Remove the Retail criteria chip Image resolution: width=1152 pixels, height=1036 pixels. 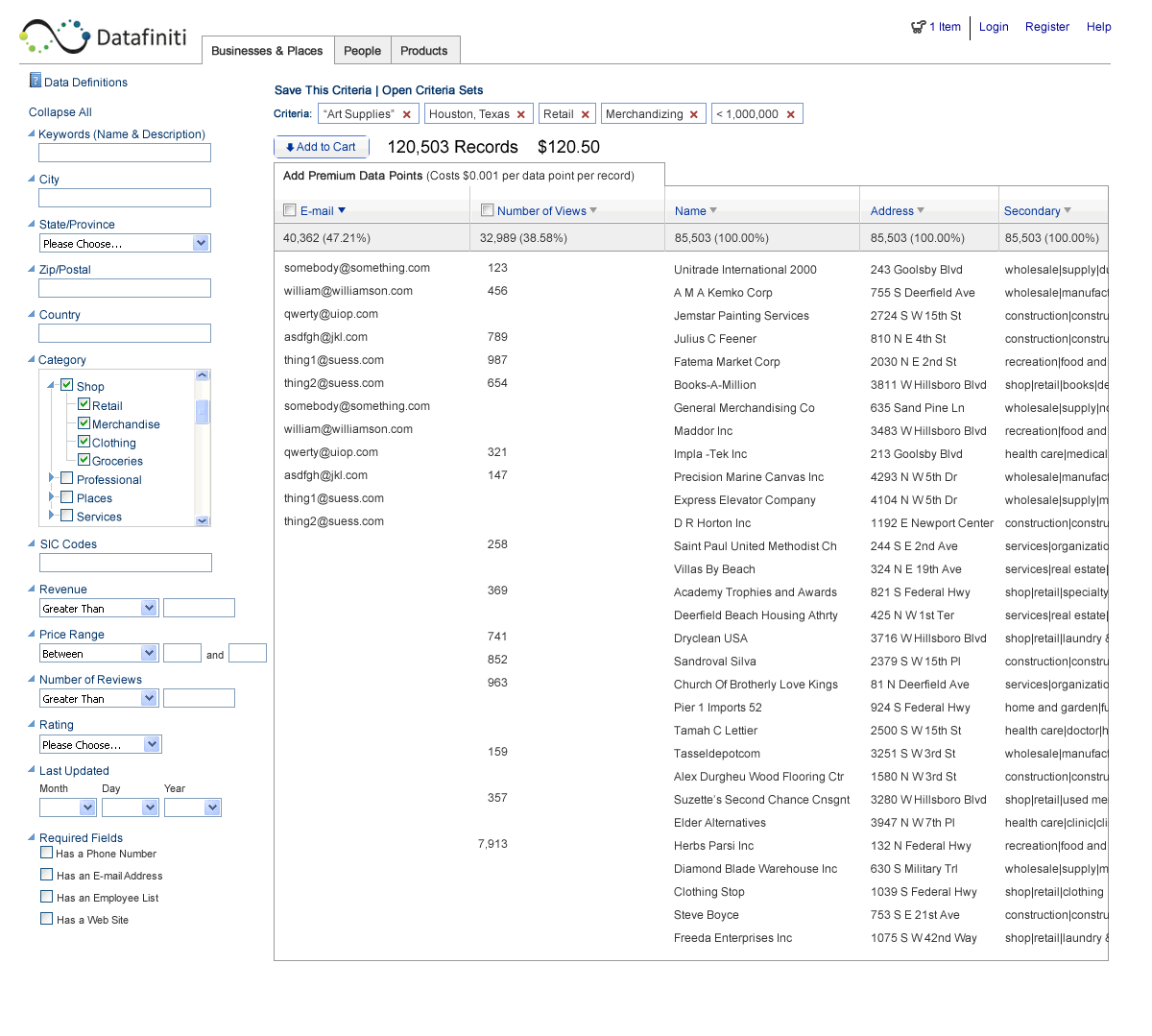(x=586, y=114)
